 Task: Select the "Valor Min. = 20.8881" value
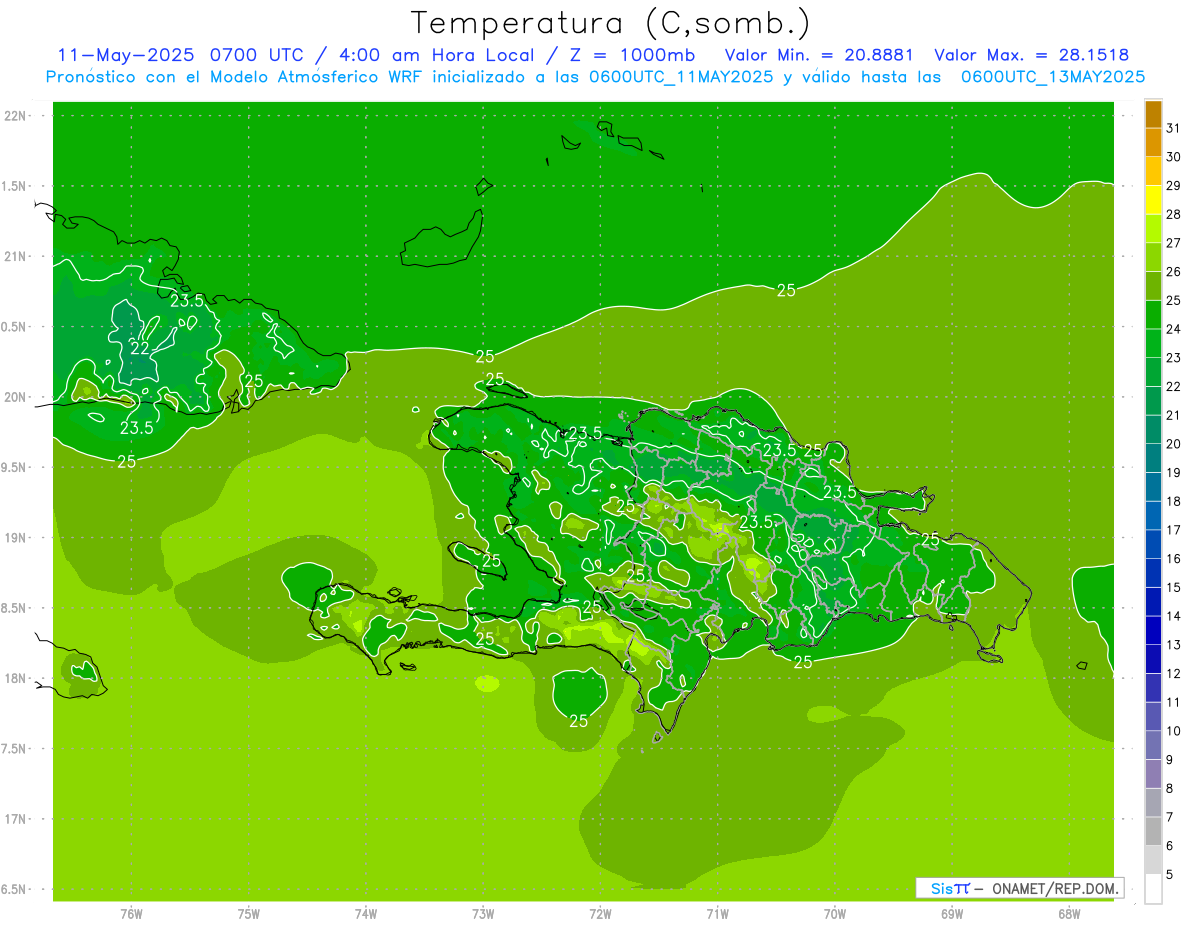pyautogui.click(x=820, y=55)
